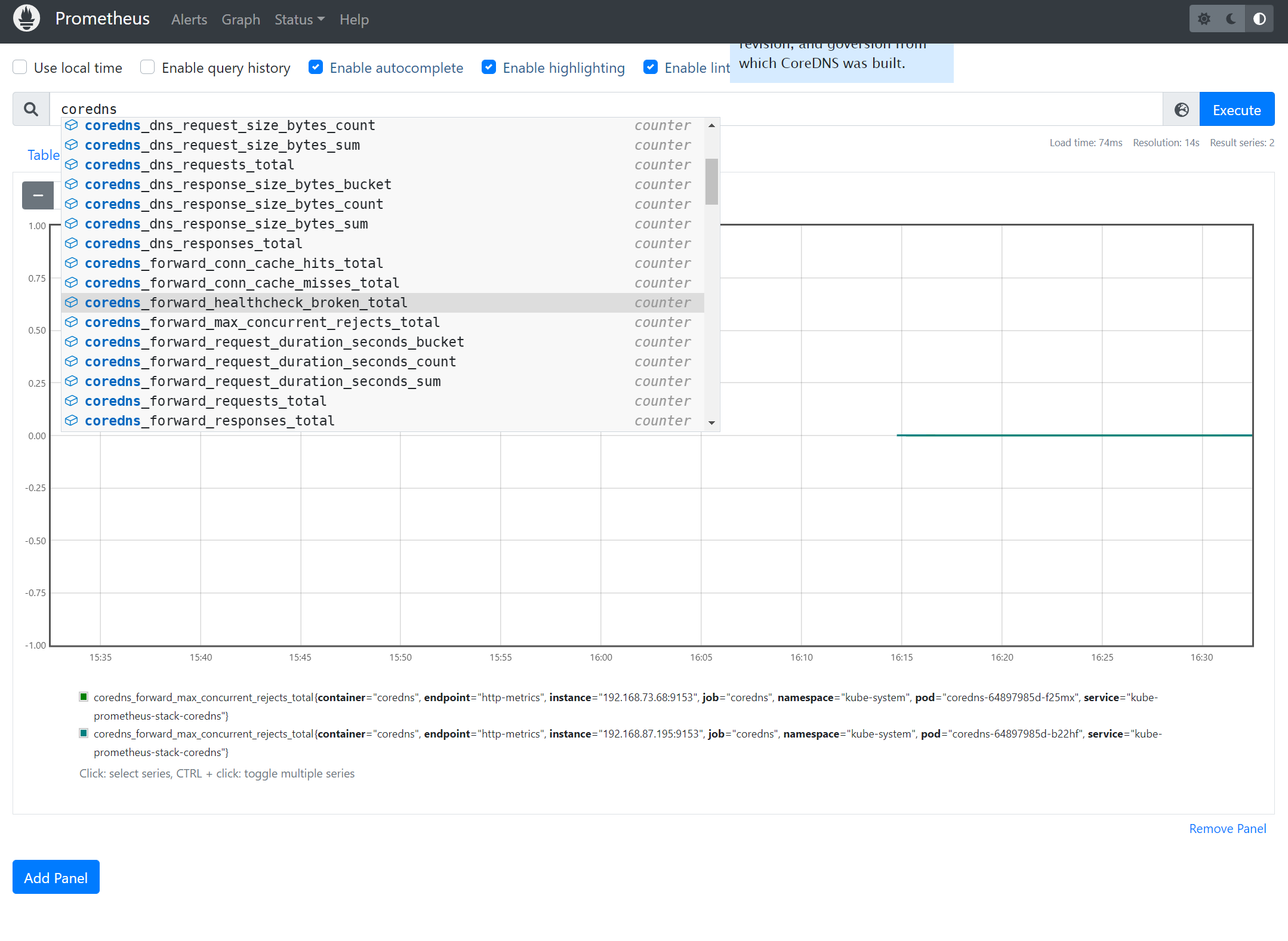Click autocomplete list scroll-up arrow
Viewport: 1288px width, 941px height.
(x=711, y=125)
